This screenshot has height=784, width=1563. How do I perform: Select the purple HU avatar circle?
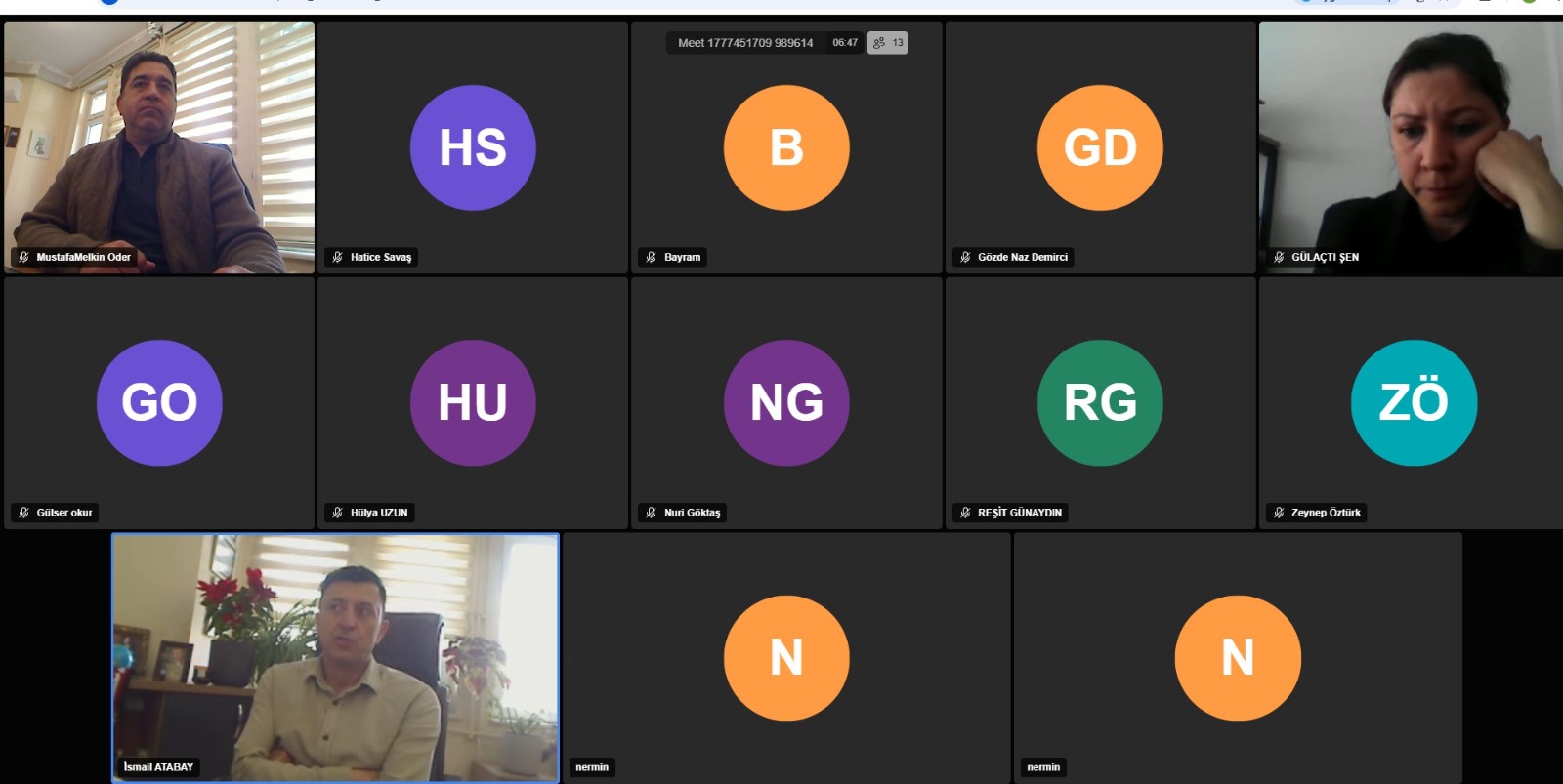point(473,402)
